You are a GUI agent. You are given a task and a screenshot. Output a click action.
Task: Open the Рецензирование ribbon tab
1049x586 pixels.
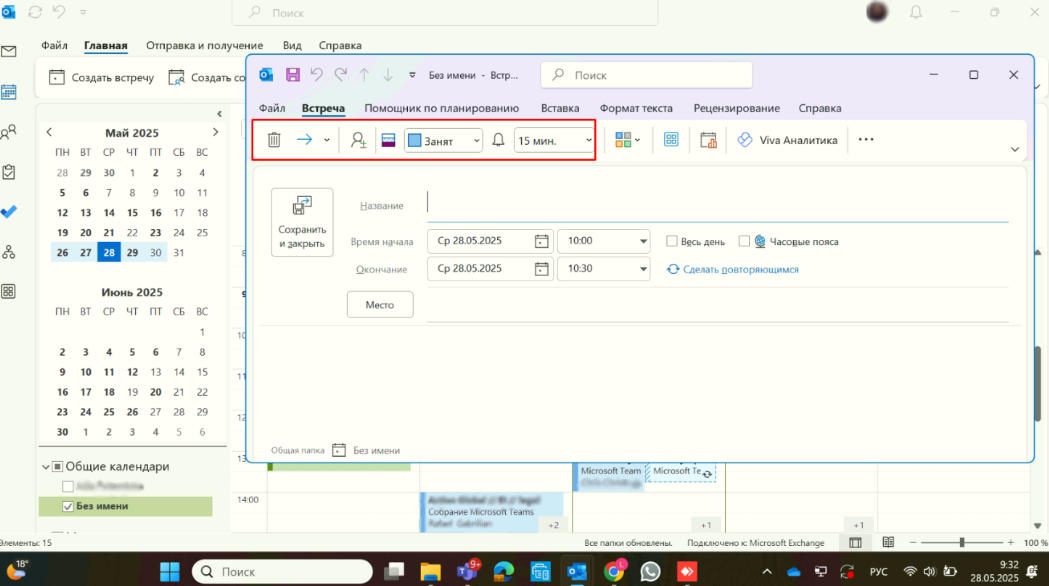[x=739, y=108]
